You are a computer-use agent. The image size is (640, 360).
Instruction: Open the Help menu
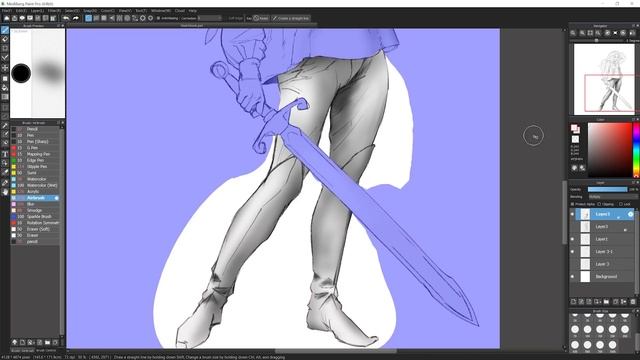(193, 11)
